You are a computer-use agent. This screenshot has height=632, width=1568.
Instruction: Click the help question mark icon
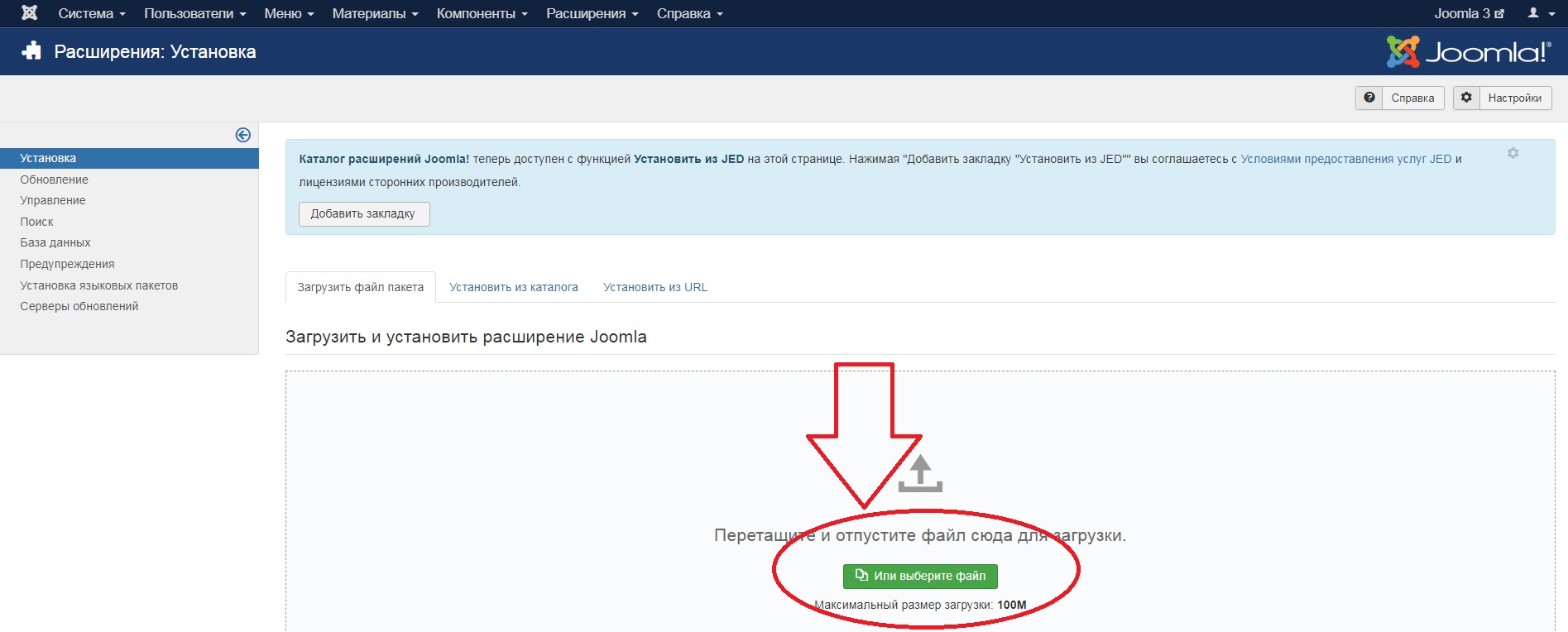1369,98
